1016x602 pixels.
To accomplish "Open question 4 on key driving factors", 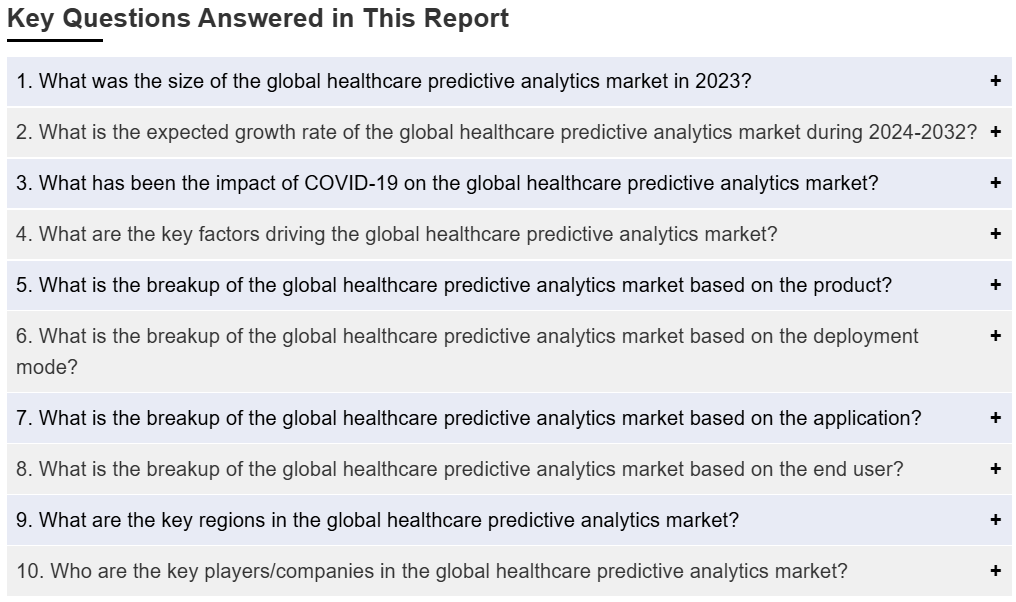I will (x=509, y=234).
